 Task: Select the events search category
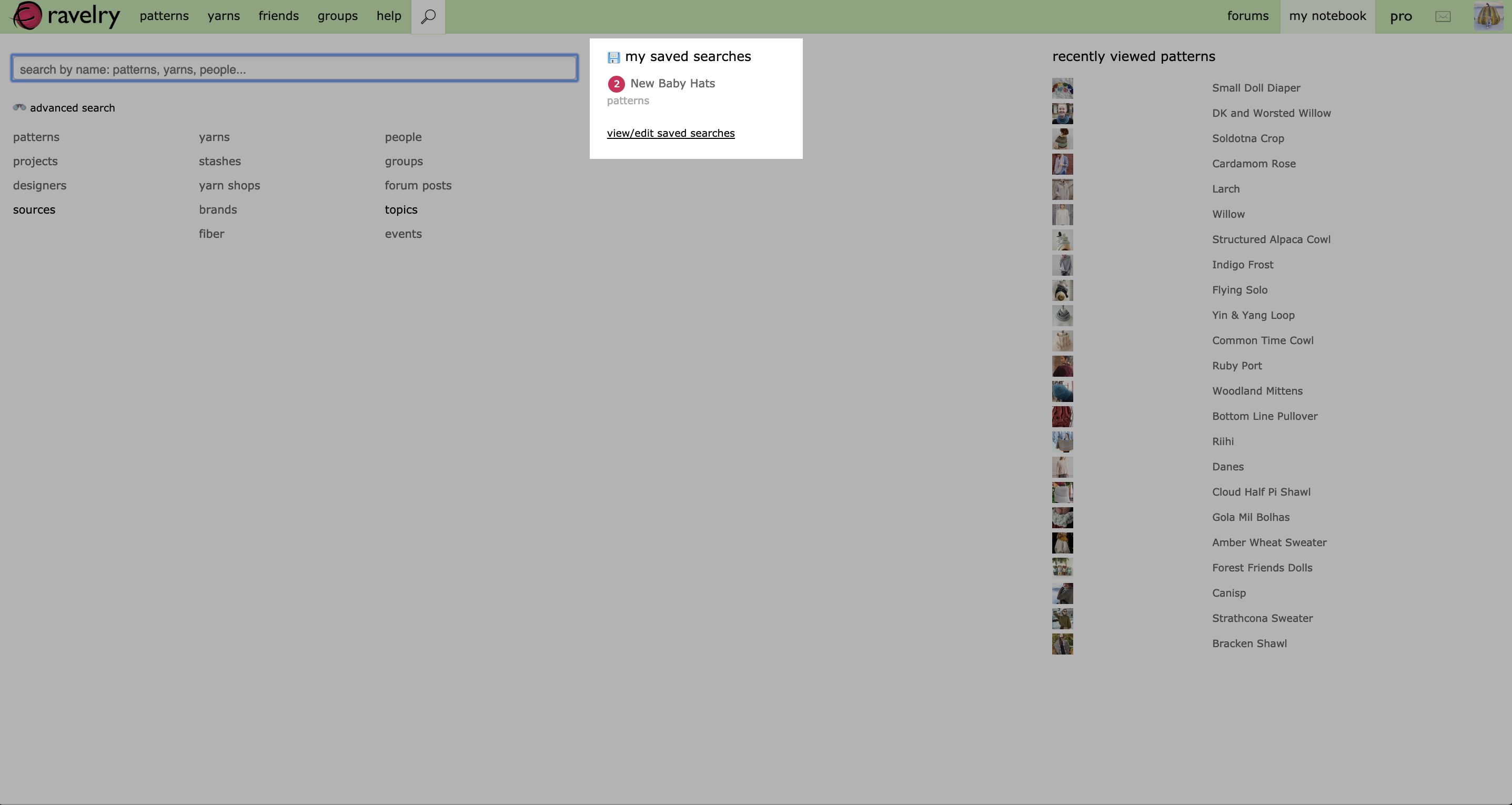403,234
